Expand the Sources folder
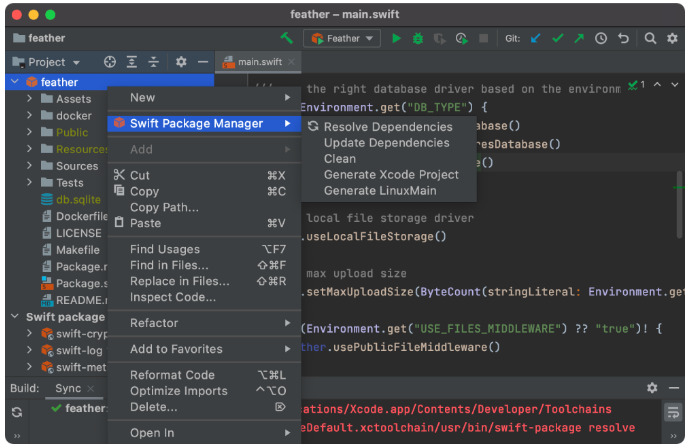 coord(29,165)
